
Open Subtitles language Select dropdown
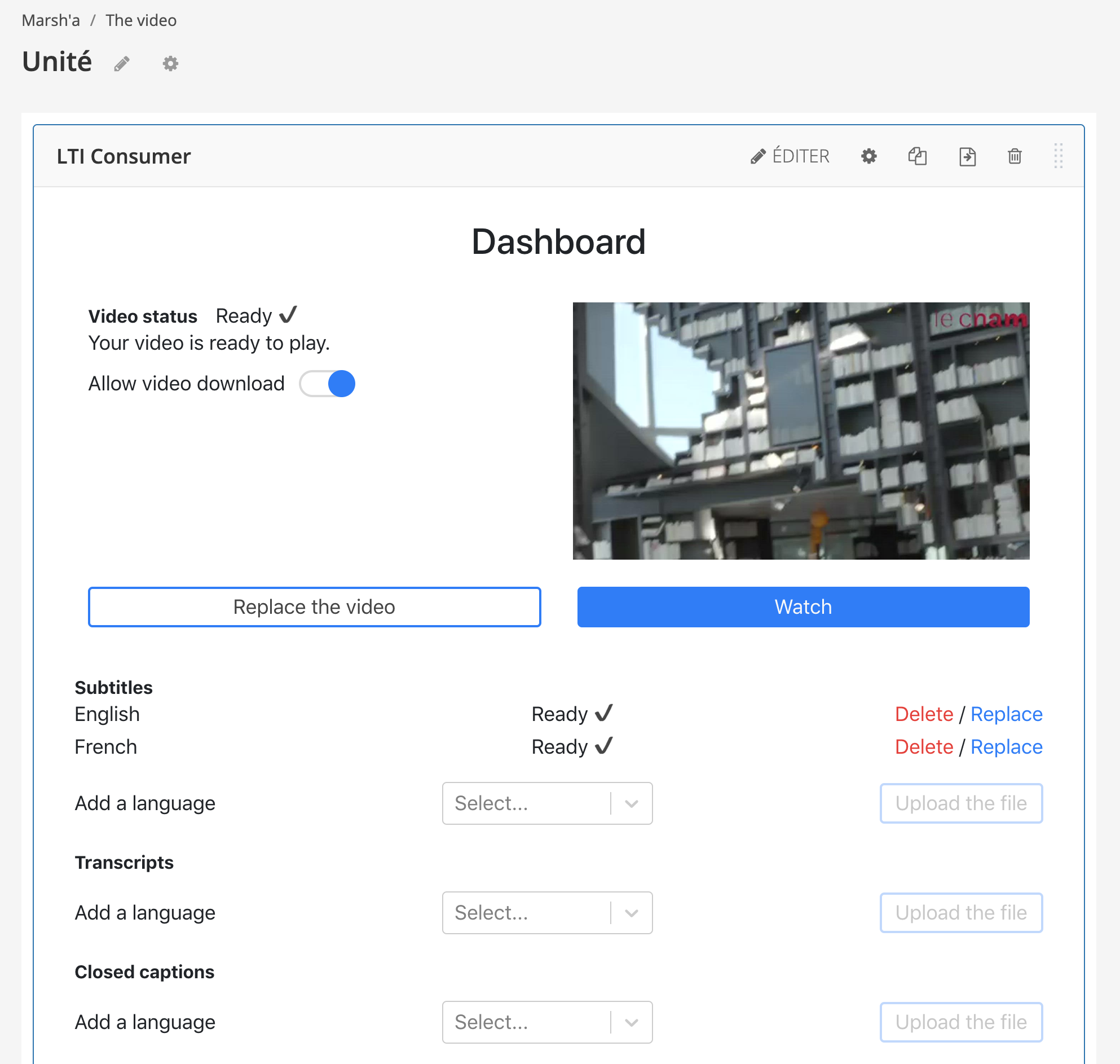[546, 803]
